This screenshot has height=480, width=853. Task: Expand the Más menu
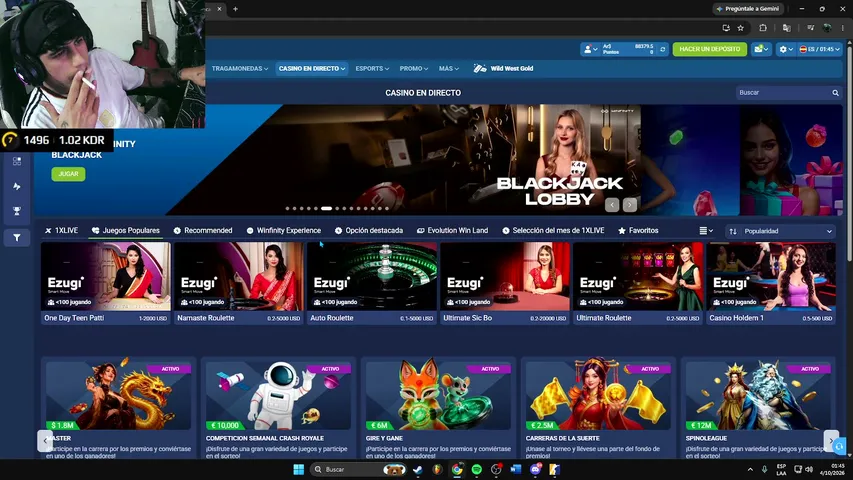point(449,69)
